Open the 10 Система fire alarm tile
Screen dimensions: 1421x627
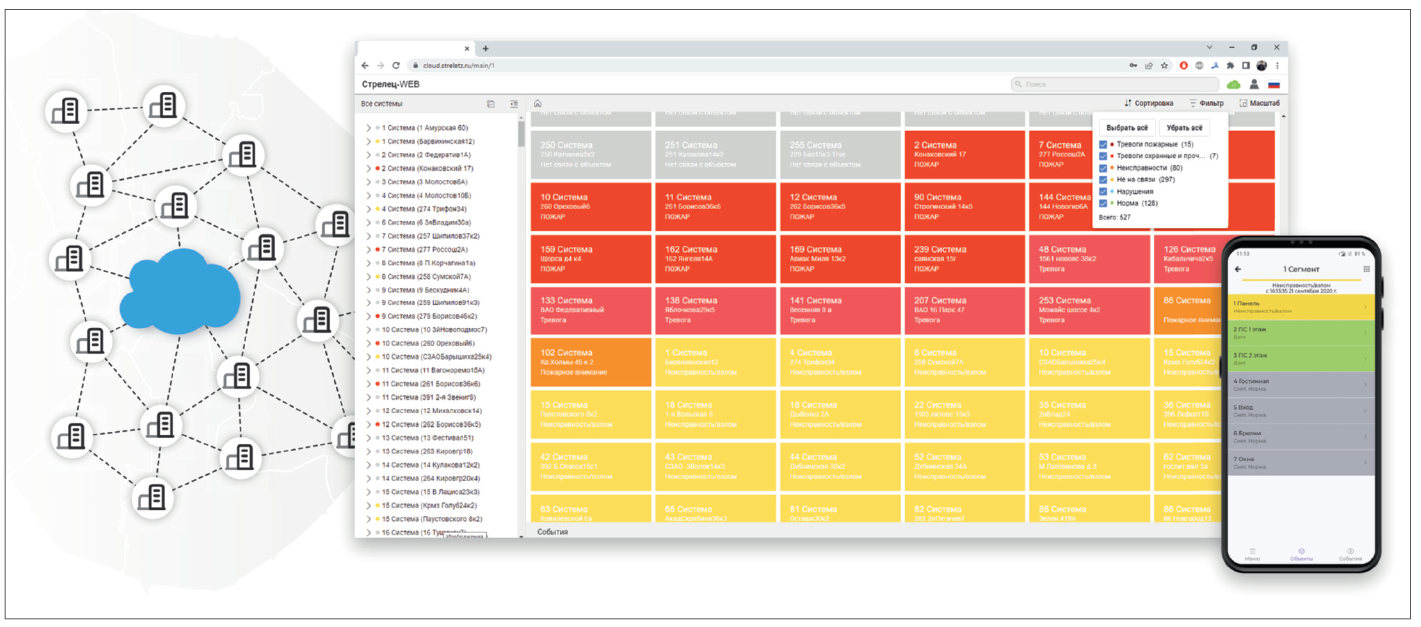[x=590, y=207]
